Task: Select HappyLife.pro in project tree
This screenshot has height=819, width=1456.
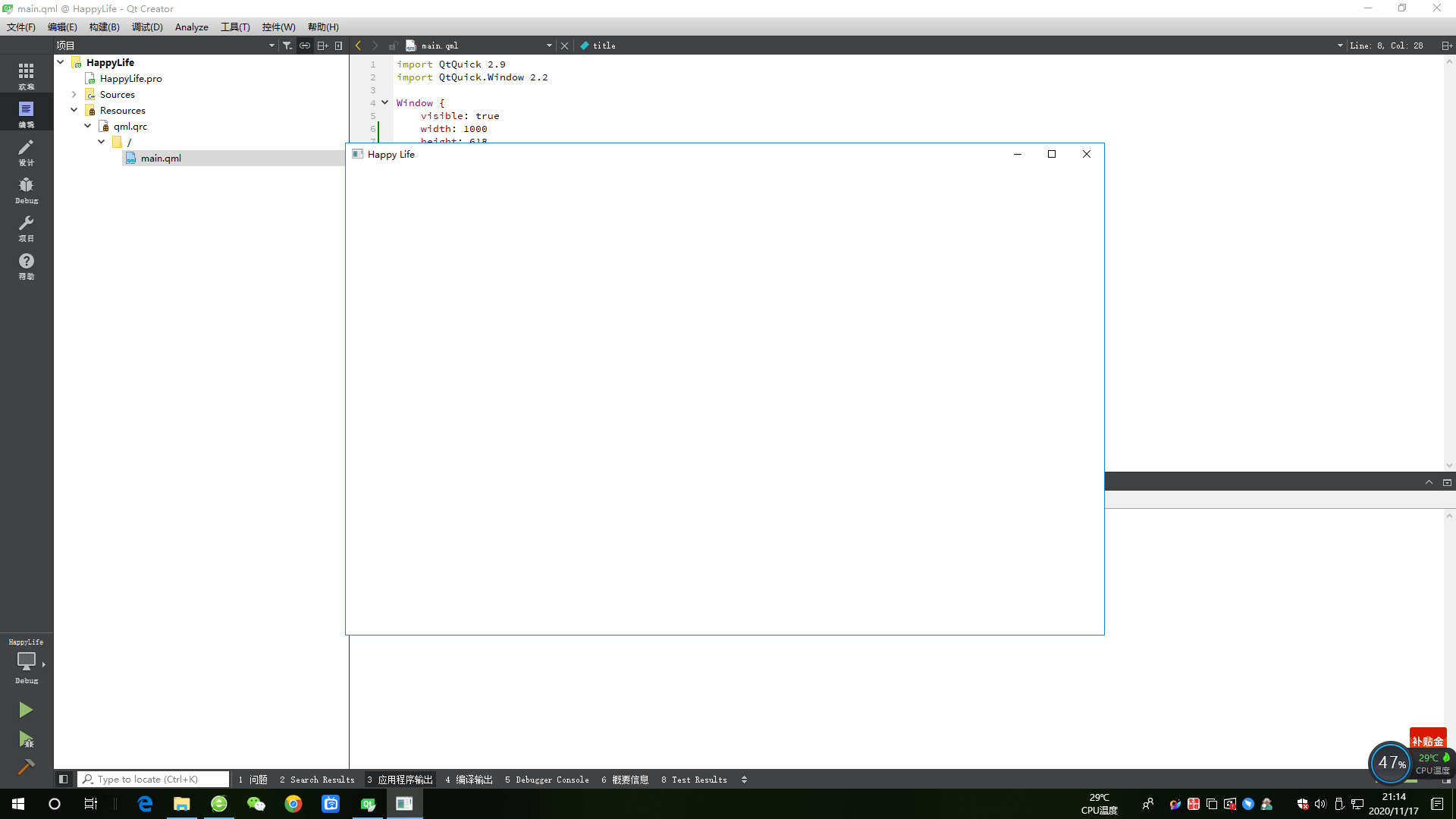Action: (130, 79)
